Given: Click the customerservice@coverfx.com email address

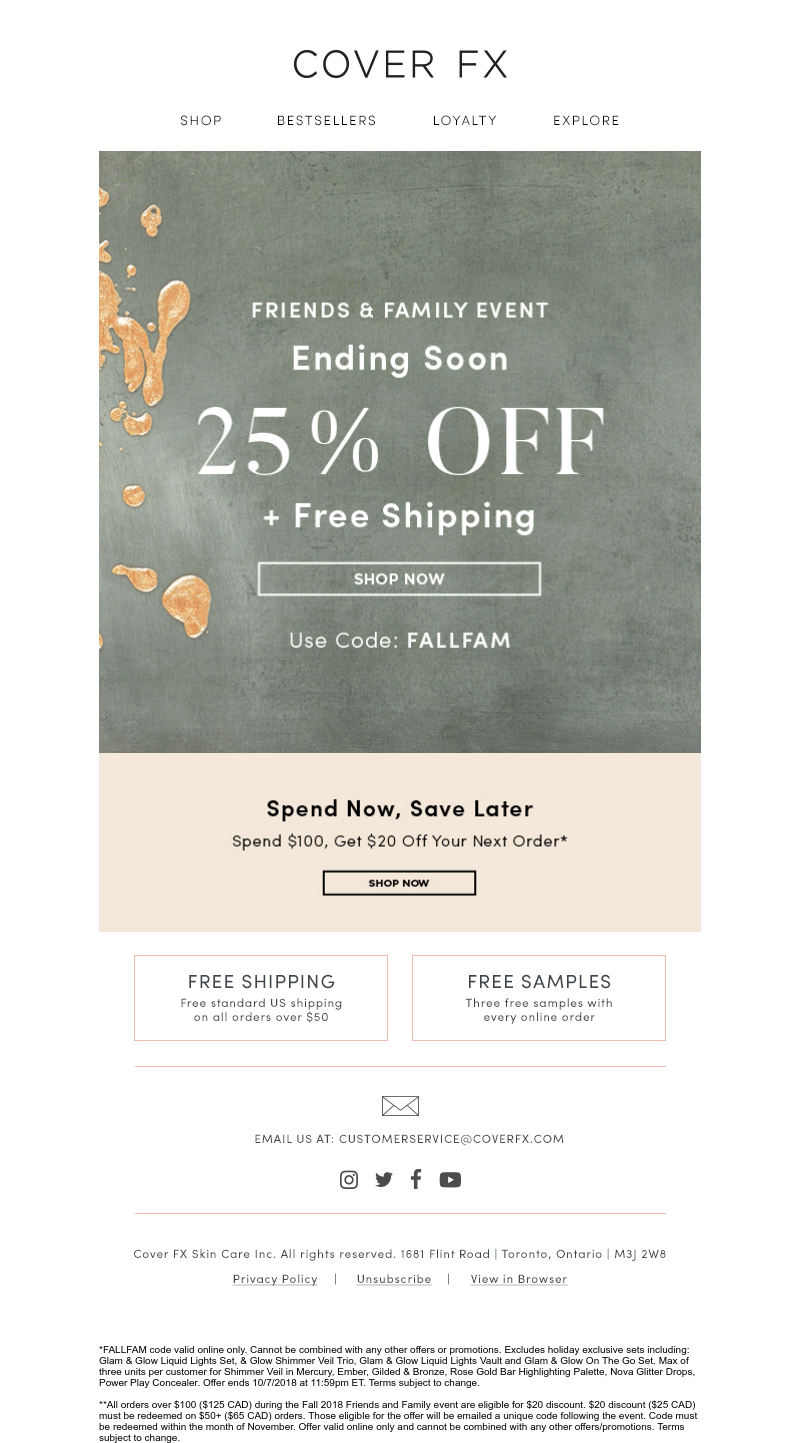Looking at the screenshot, I should pos(451,1139).
